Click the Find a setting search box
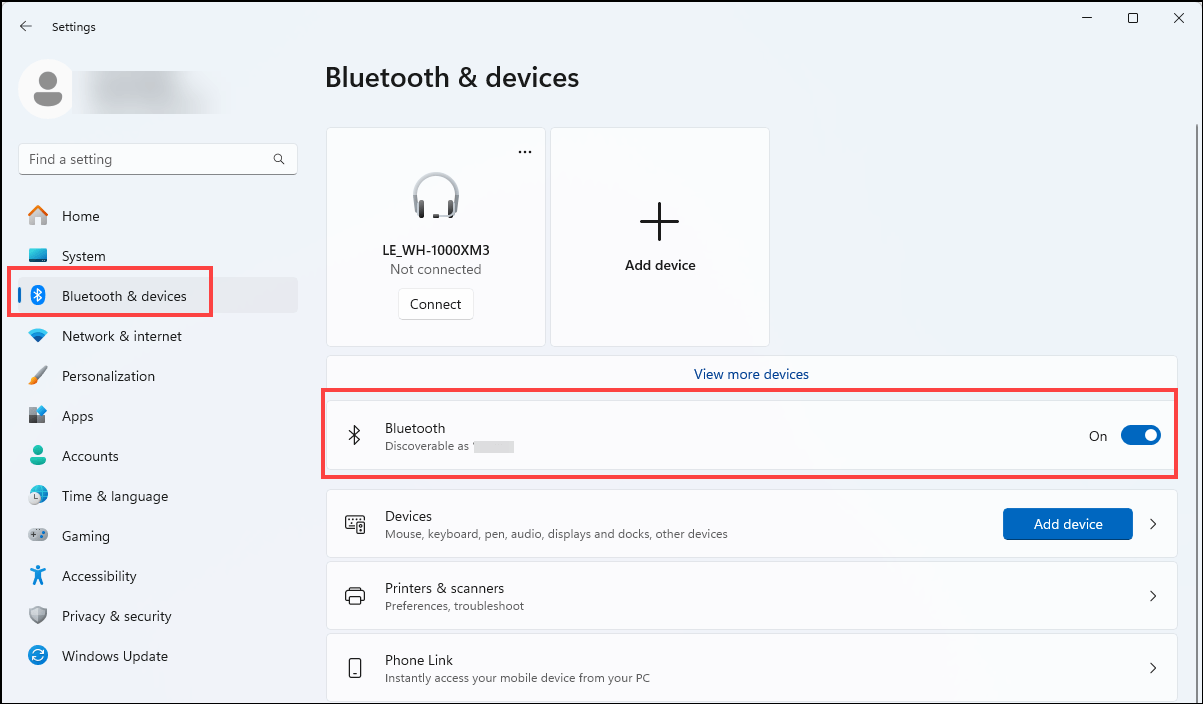 coord(145,159)
